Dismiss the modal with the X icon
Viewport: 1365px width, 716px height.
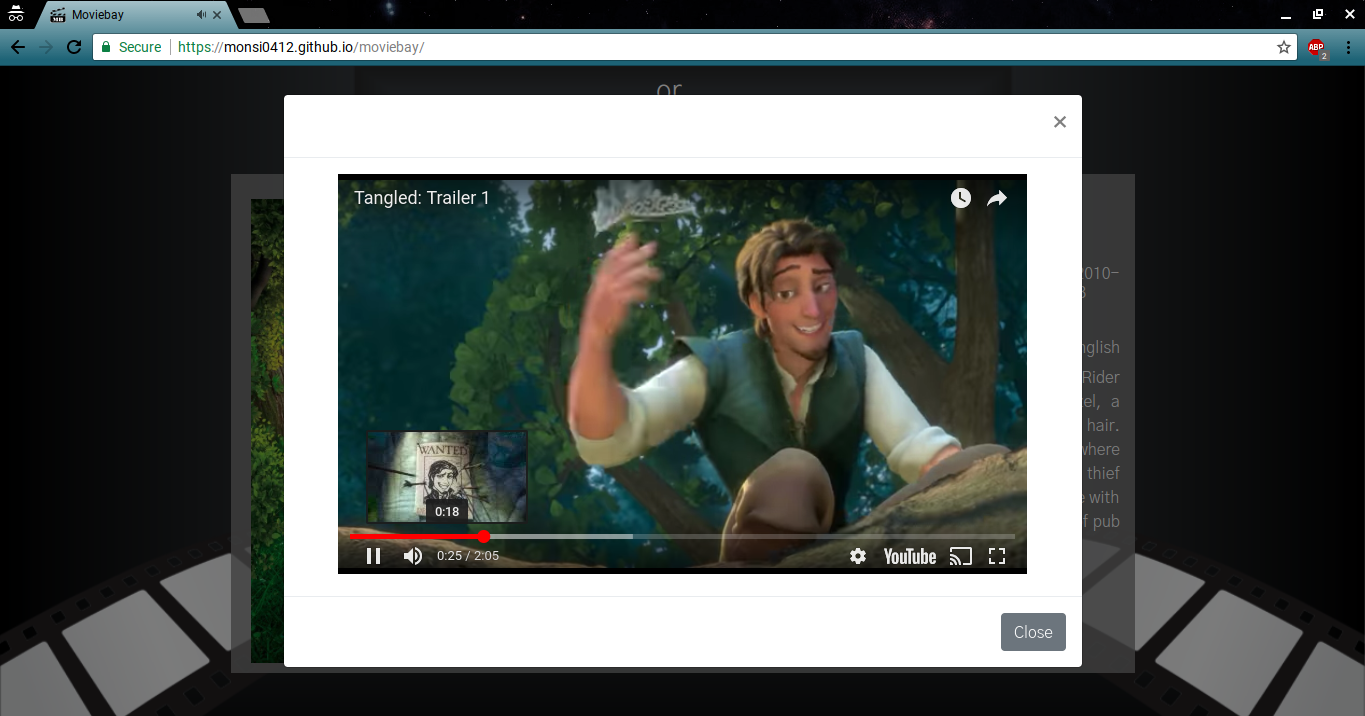click(1060, 122)
